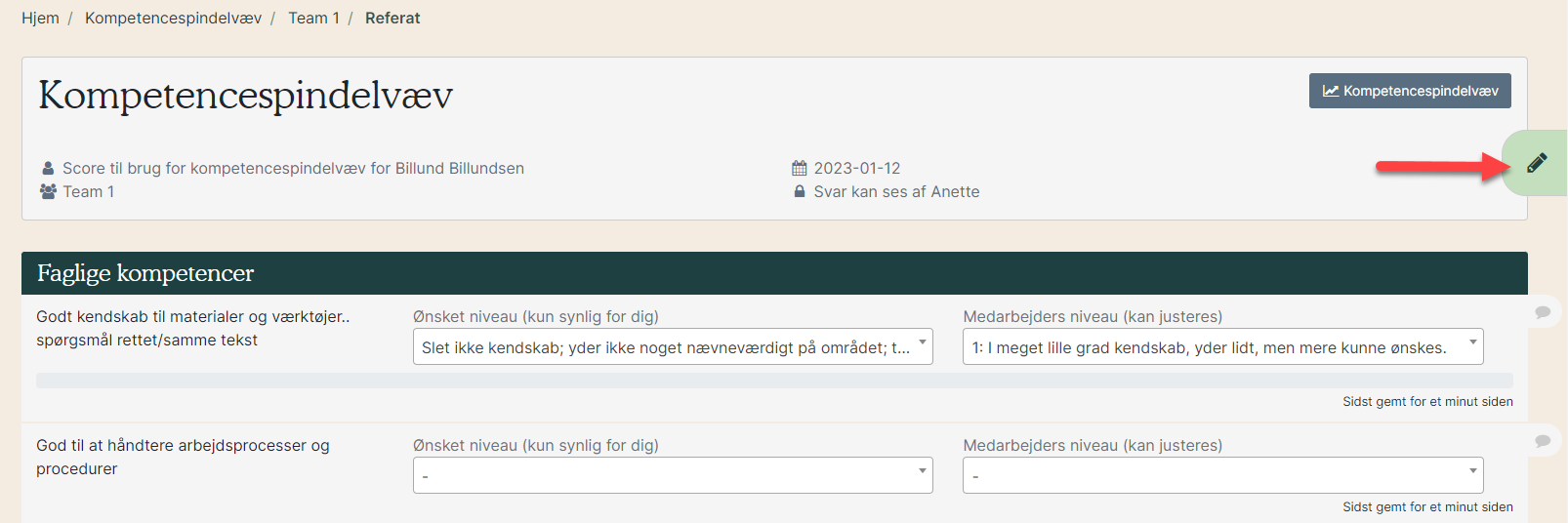Click chart icon in Kompetencespindelvæv button
The height and width of the screenshot is (523, 1568).
click(x=1330, y=91)
